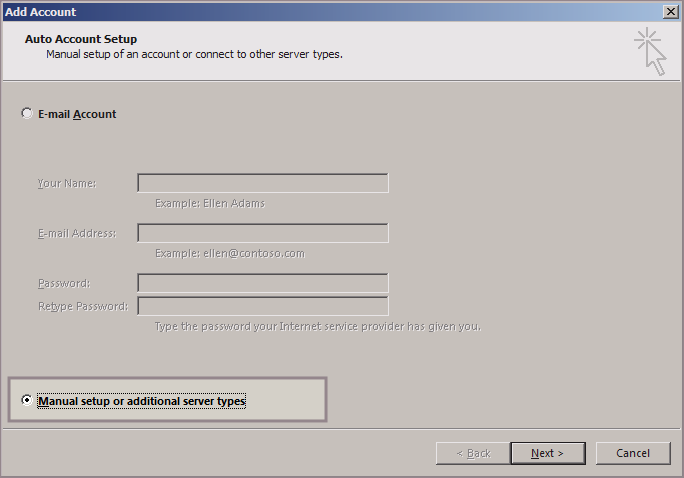Cancel the account setup

point(632,453)
